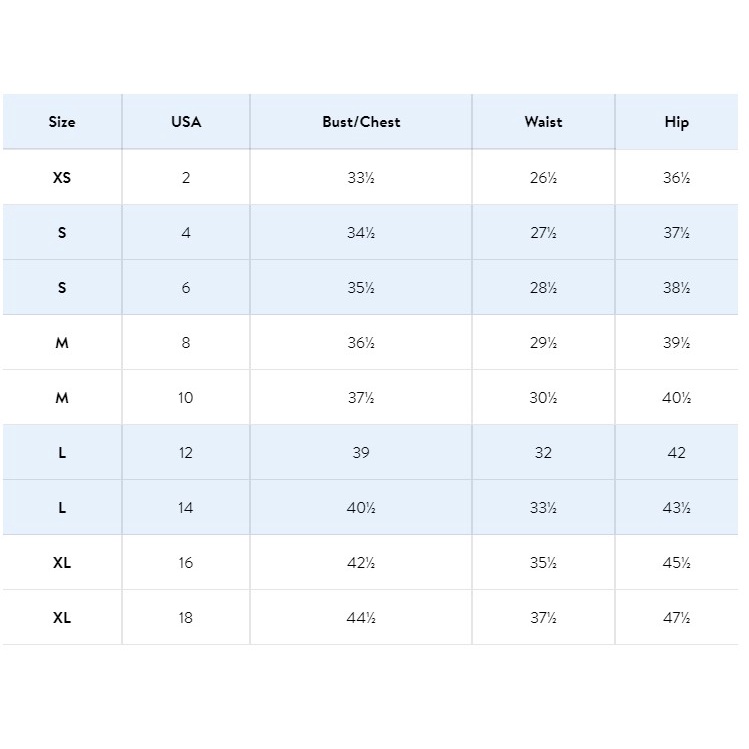Select the waist value 32 cell
The image size is (749, 749).
[543, 453]
